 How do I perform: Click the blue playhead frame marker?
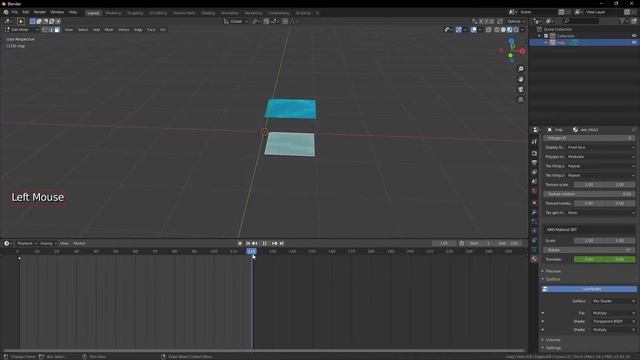tap(251, 251)
